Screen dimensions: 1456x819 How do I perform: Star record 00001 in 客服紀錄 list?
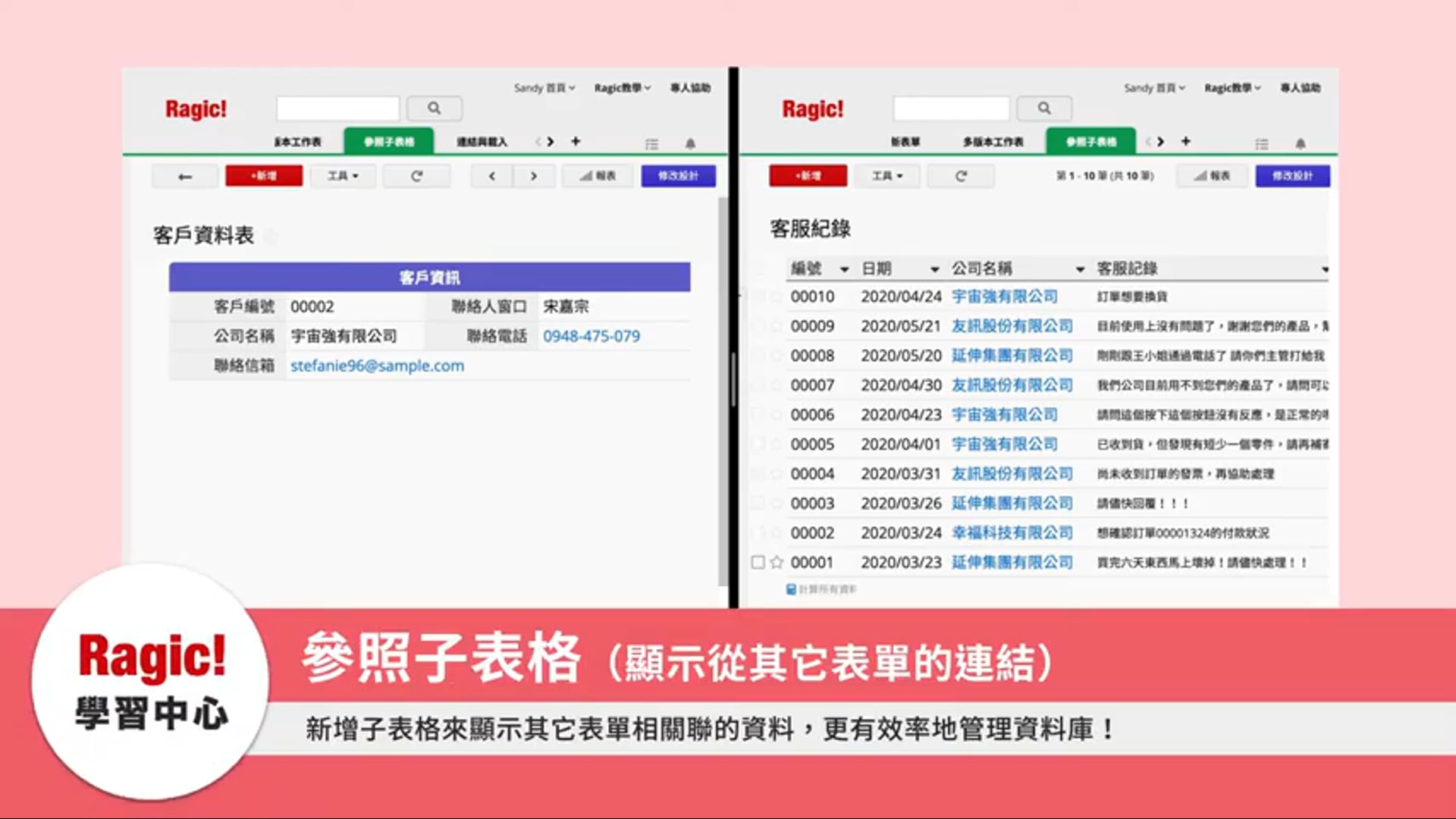coord(777,562)
